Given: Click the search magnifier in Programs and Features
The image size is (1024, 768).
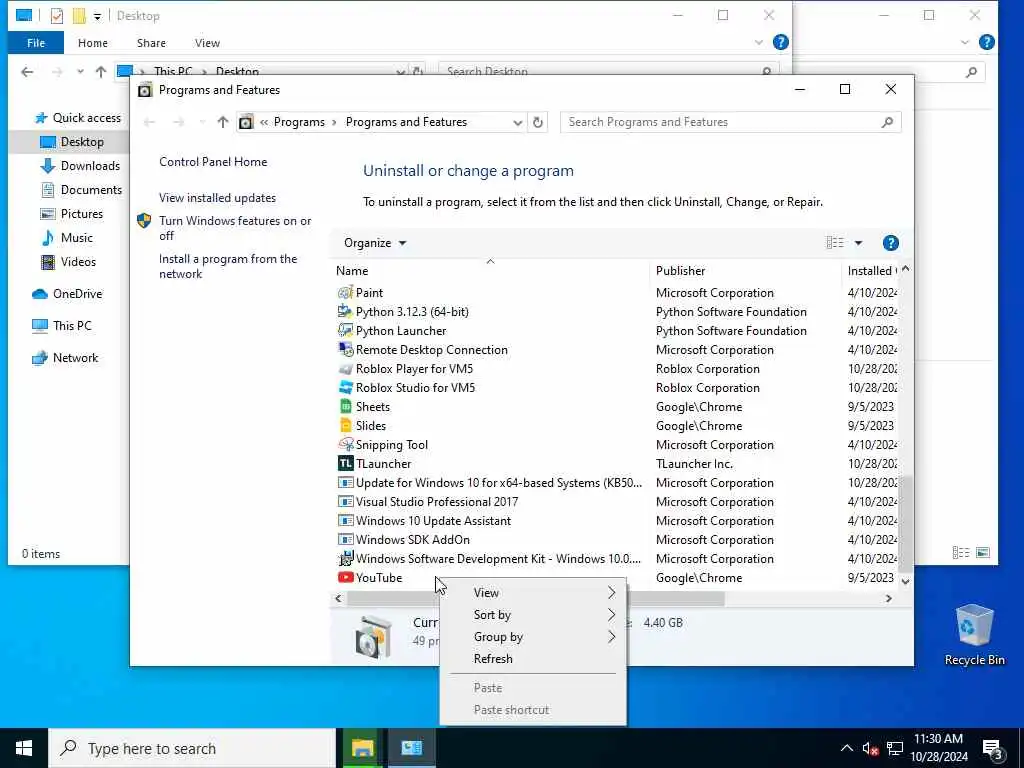Looking at the screenshot, I should point(887,122).
